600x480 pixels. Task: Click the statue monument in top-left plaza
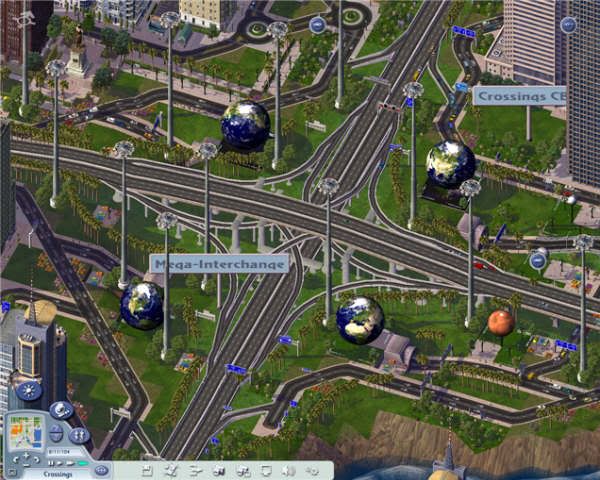(x=78, y=52)
